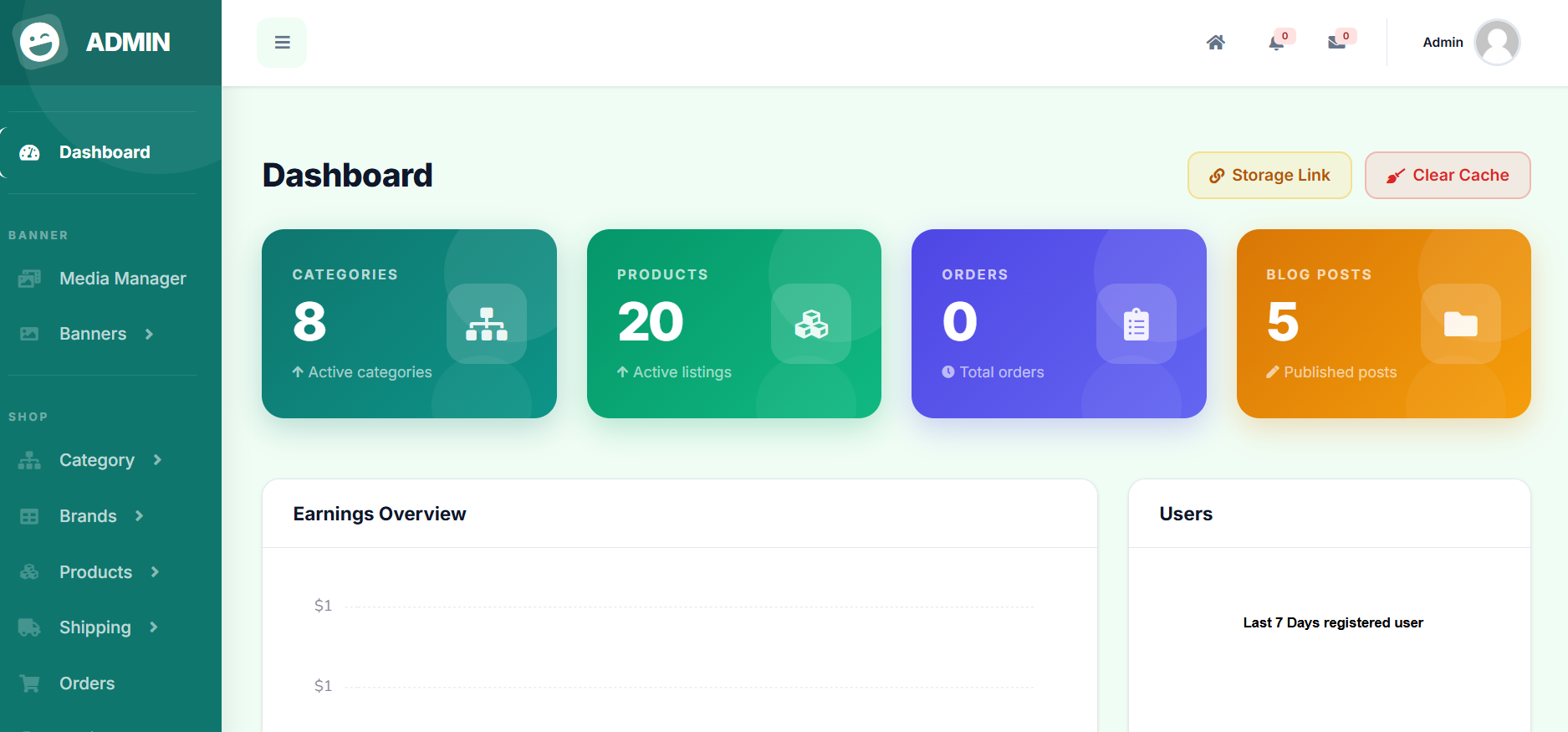
Task: Click the clipboard icon on Orders card
Action: (1136, 324)
